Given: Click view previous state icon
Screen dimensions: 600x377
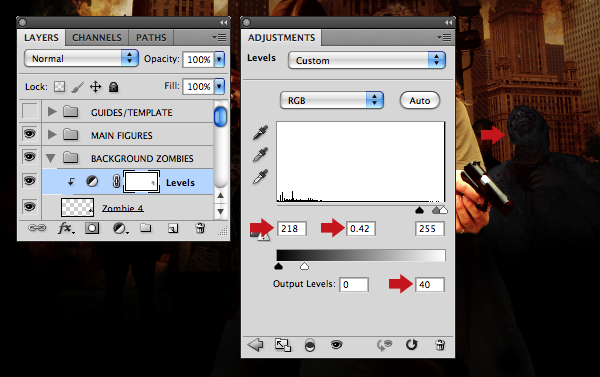Looking at the screenshot, I should coord(385,345).
